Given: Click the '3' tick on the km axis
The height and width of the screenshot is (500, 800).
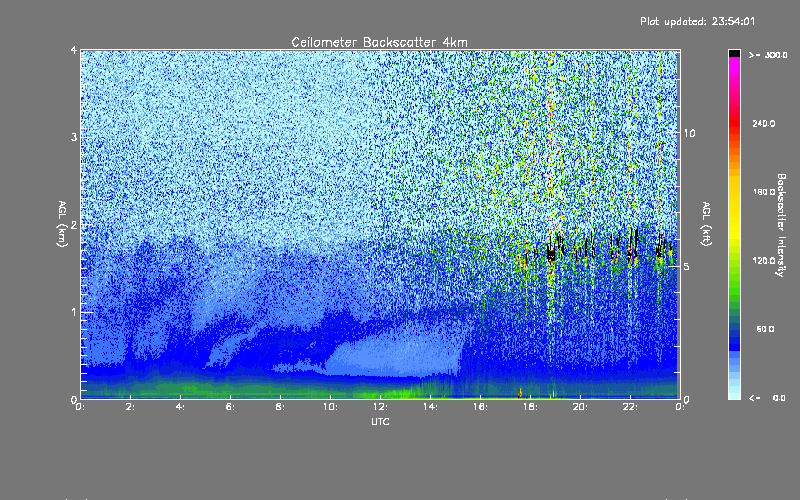Looking at the screenshot, I should [74, 137].
